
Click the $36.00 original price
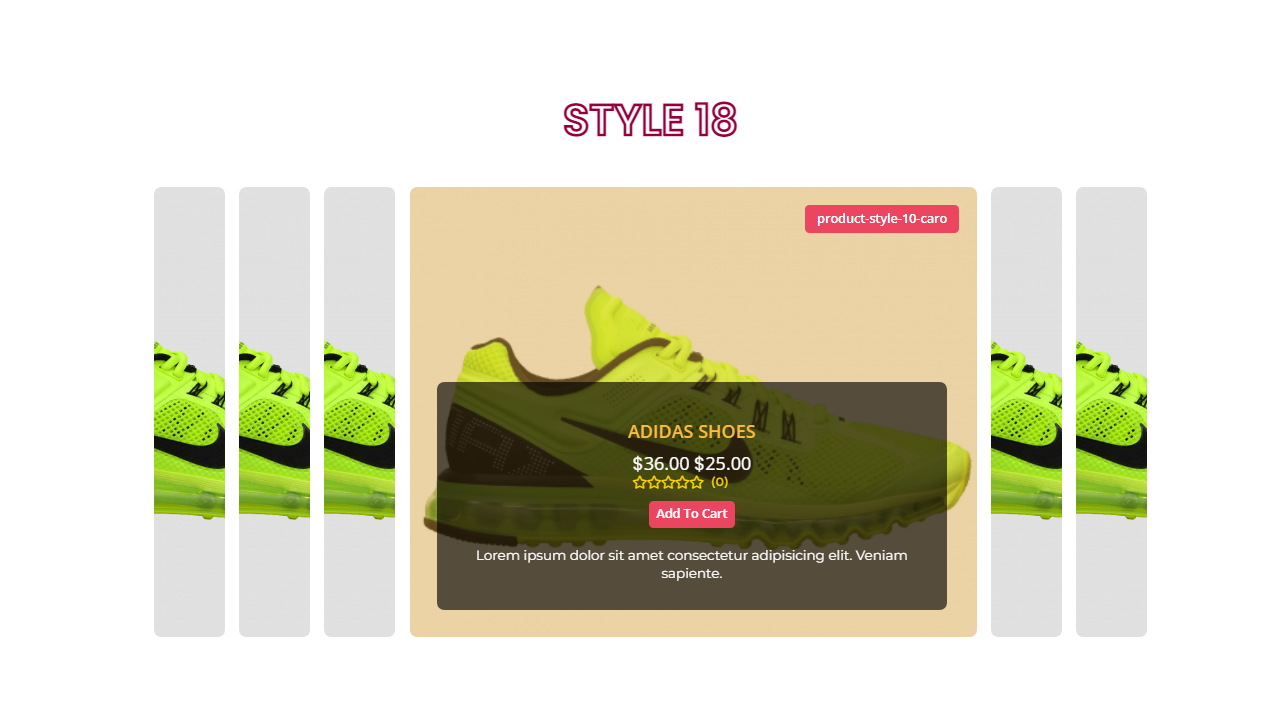661,463
